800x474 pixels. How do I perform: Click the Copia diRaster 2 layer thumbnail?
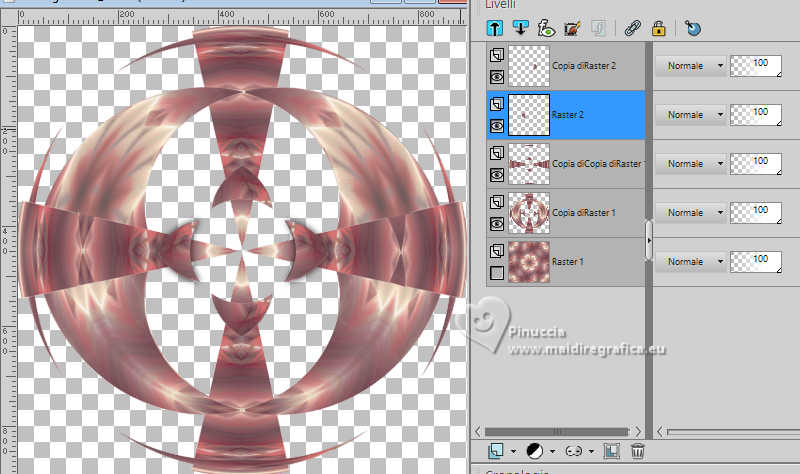pyautogui.click(x=529, y=66)
